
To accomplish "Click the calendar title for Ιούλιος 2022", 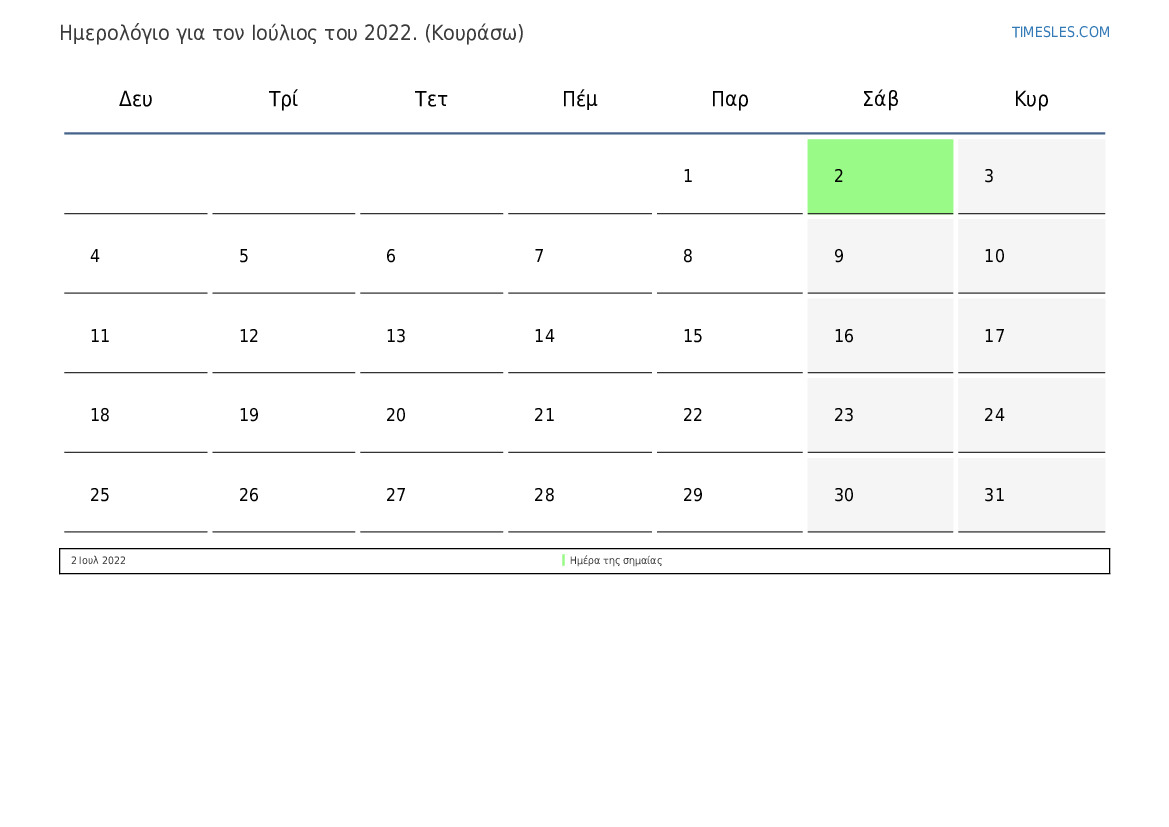I will coord(292,34).
